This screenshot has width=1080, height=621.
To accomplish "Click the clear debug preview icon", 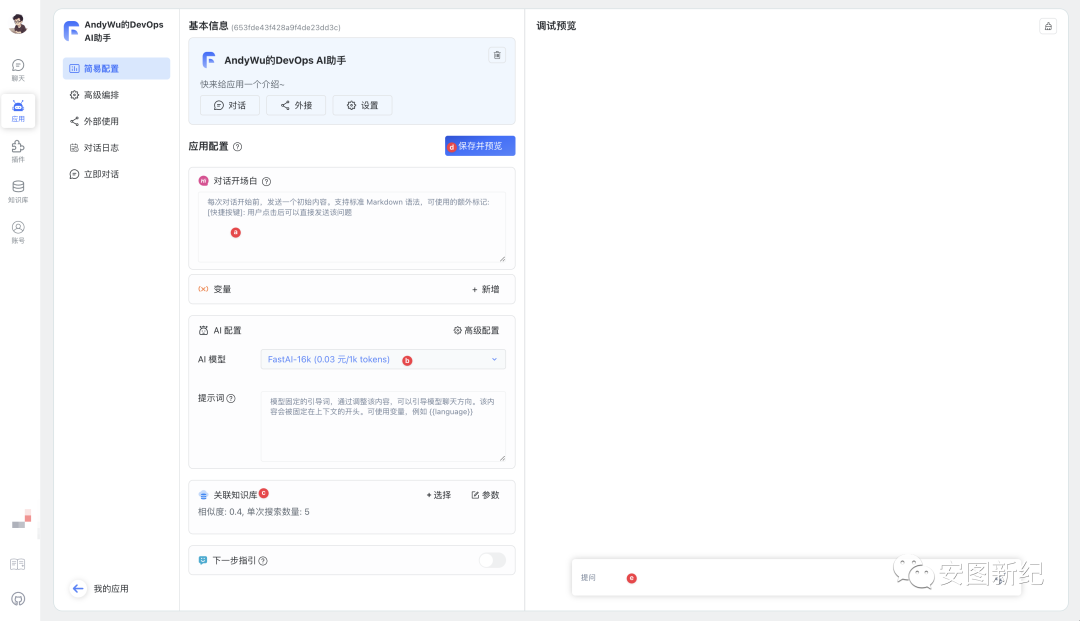I will 1048,26.
